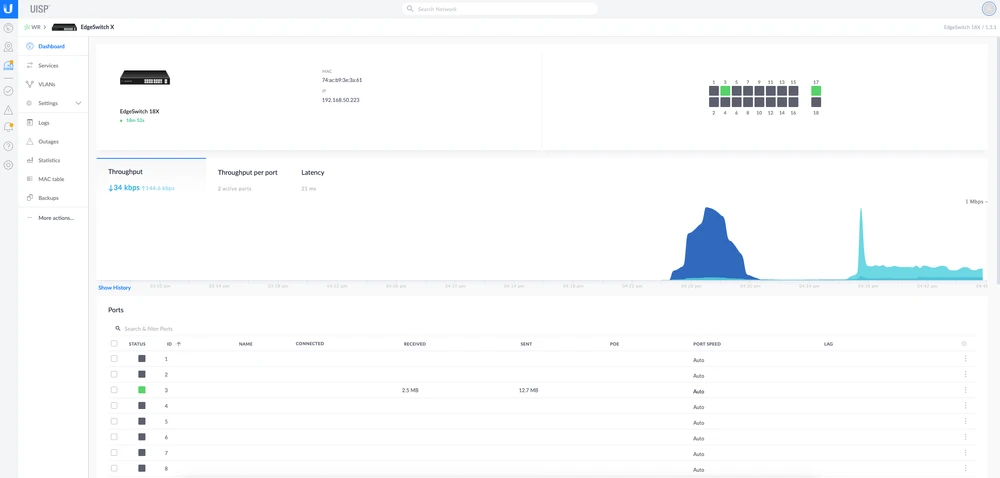Open the help question mark icon

tap(9, 146)
